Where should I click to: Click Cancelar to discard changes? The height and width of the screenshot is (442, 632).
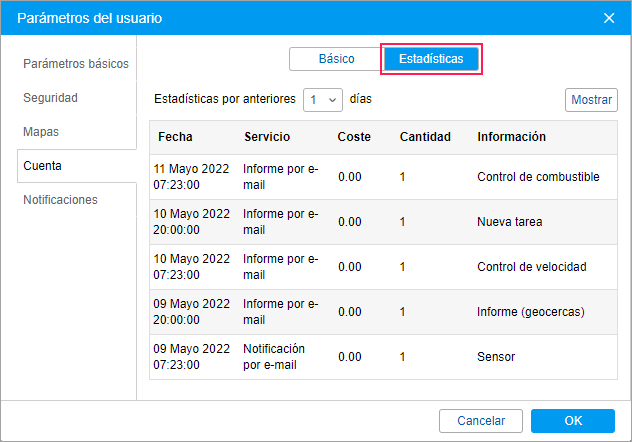481,421
